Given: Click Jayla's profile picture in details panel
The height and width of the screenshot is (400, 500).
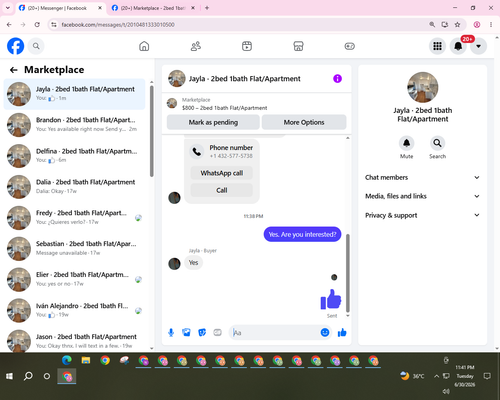Looking at the screenshot, I should pos(423,87).
